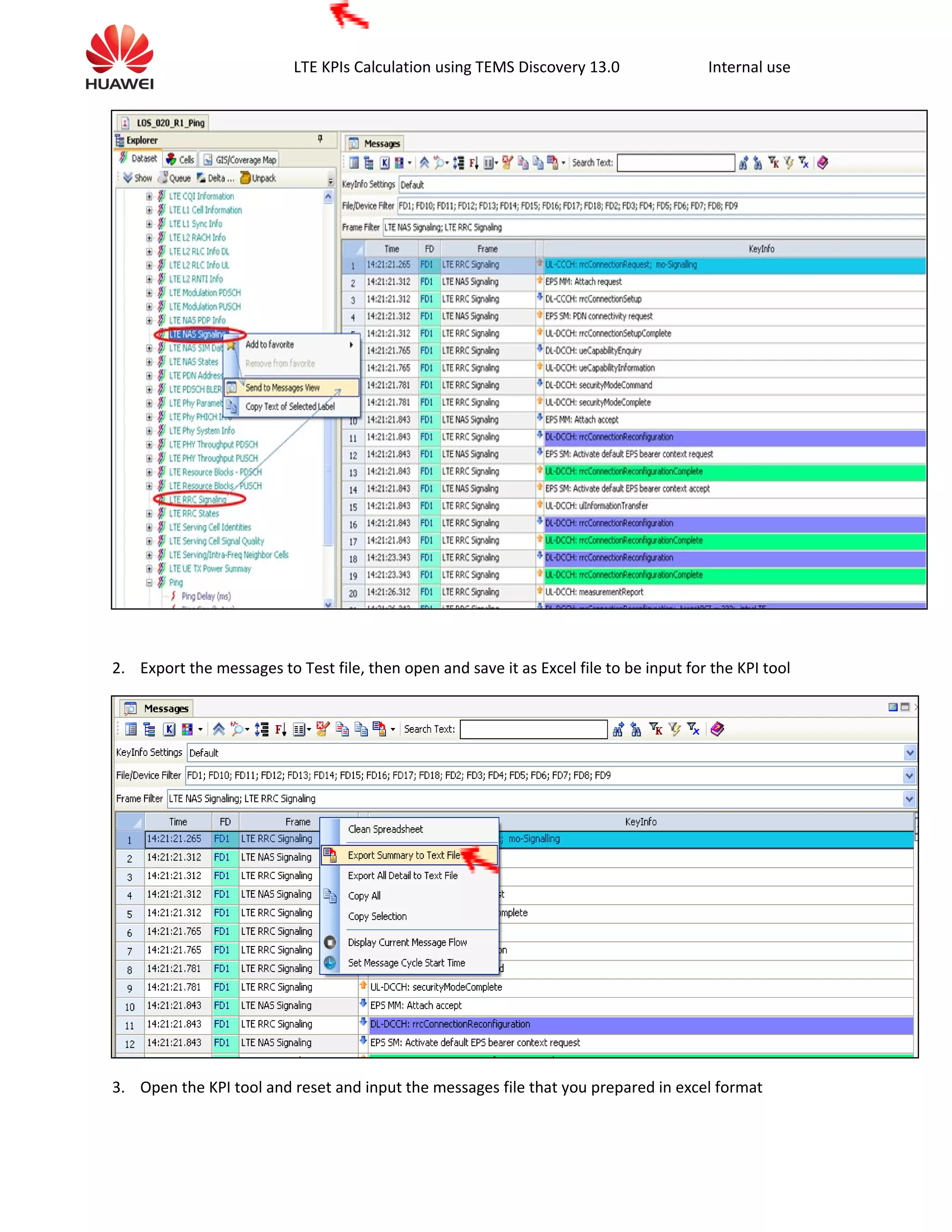
Task: Expand the LTE Serving Cell Identities node
Action: (x=149, y=528)
